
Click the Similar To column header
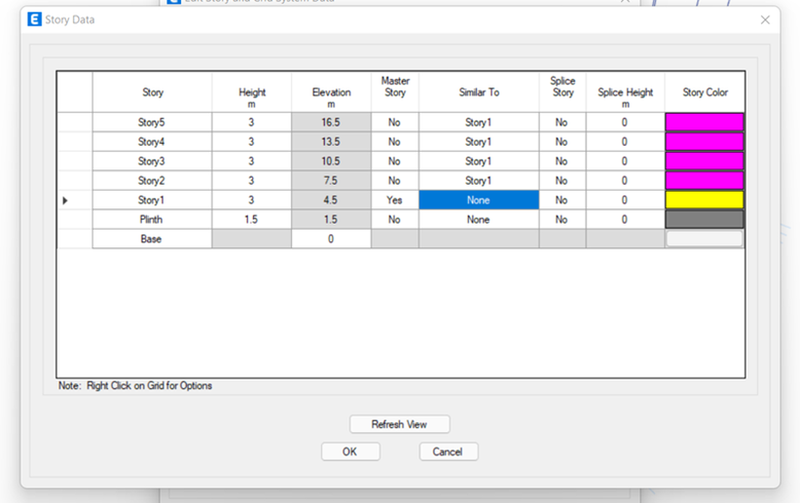tap(479, 92)
